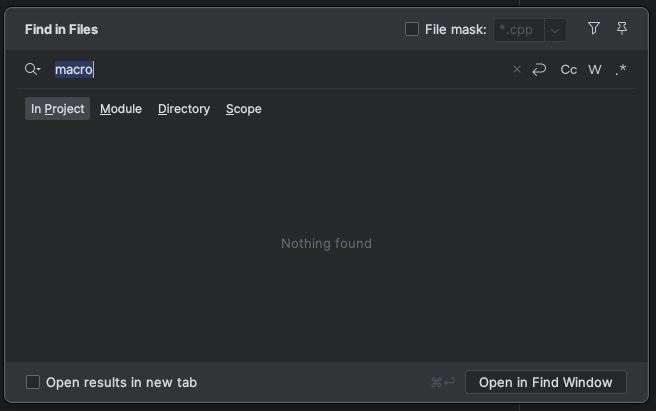Open search history magnifier icon

click(33, 69)
